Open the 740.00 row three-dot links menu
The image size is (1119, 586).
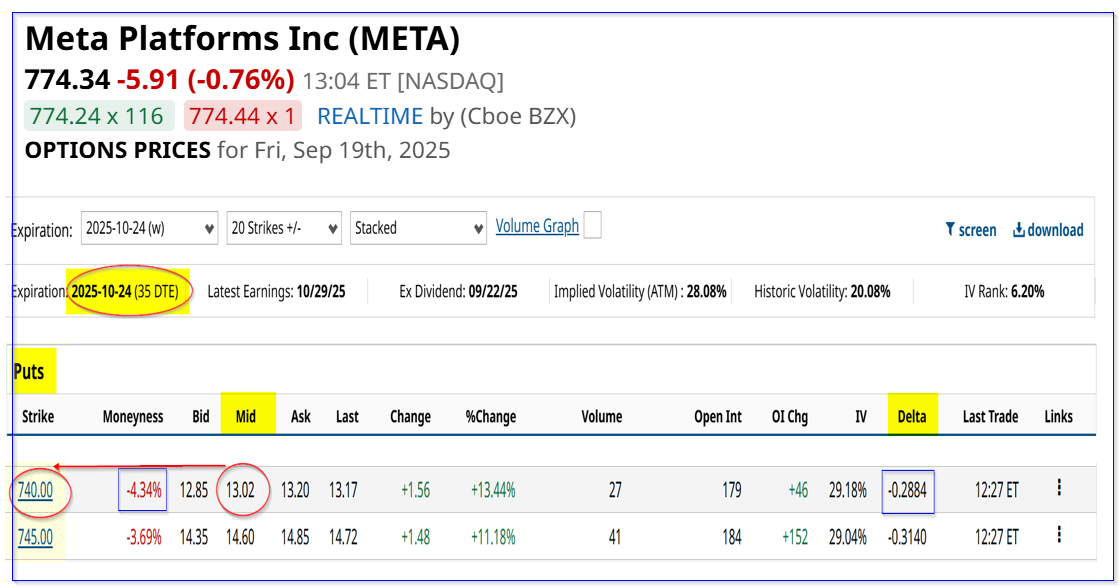click(1059, 488)
